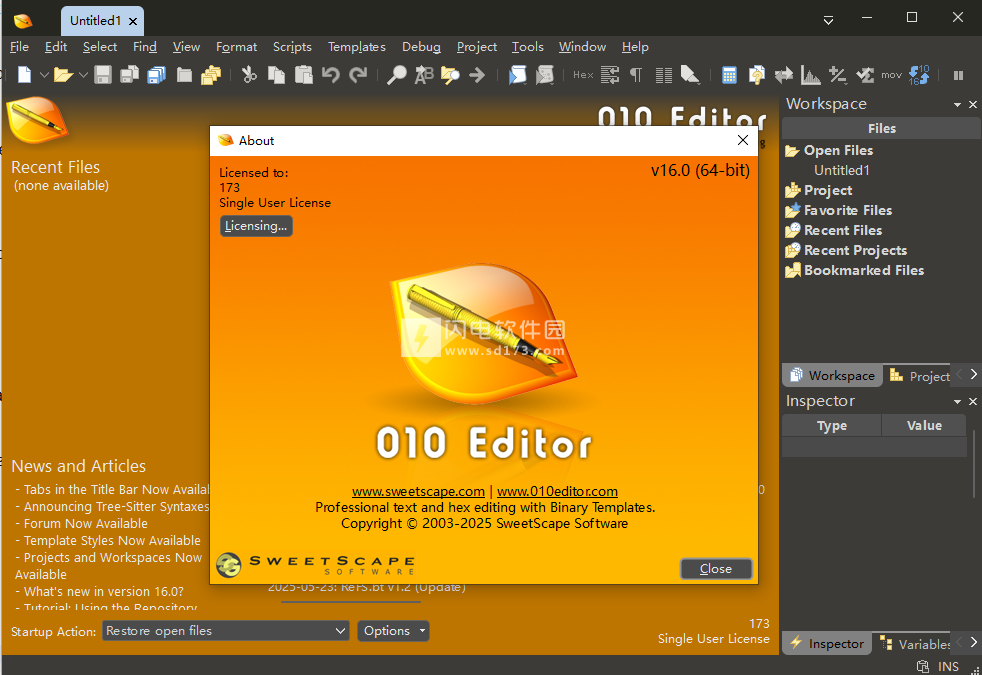982x675 pixels.
Task: Open the Histogram tool icon
Action: (810, 75)
